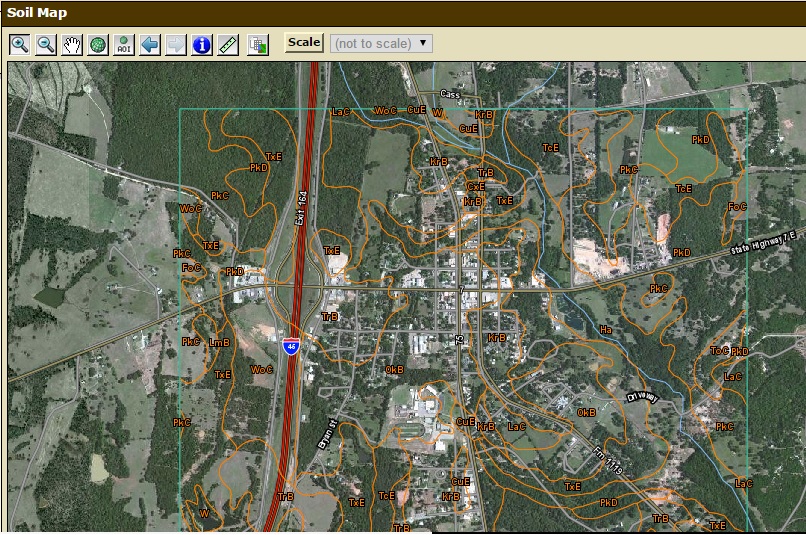The height and width of the screenshot is (535, 806).
Task: Open the (not to scale) dropdown
Action: [381, 43]
